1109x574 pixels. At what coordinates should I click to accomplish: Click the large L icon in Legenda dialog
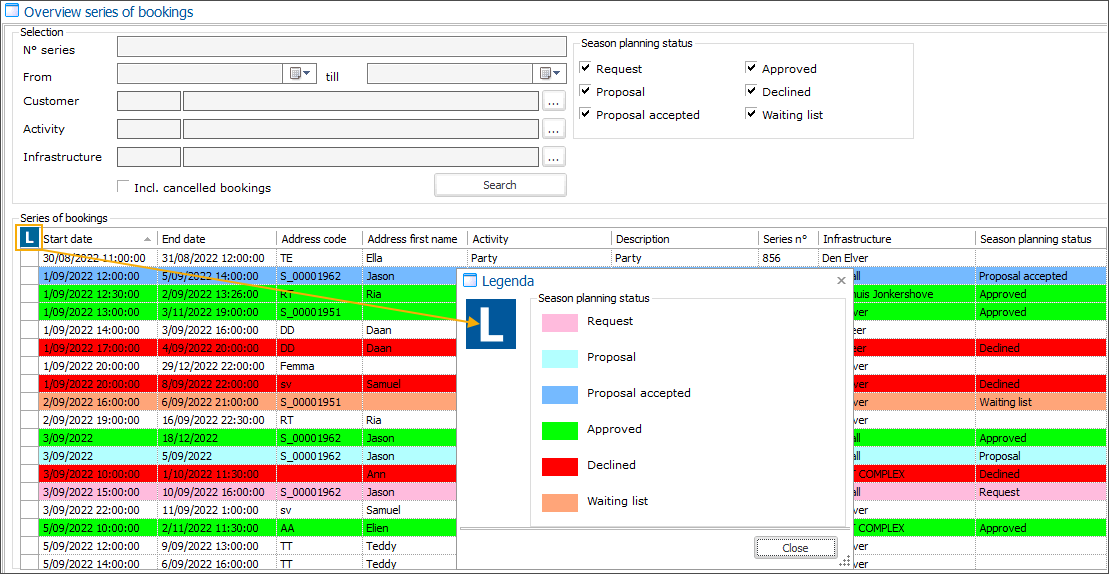pyautogui.click(x=491, y=324)
